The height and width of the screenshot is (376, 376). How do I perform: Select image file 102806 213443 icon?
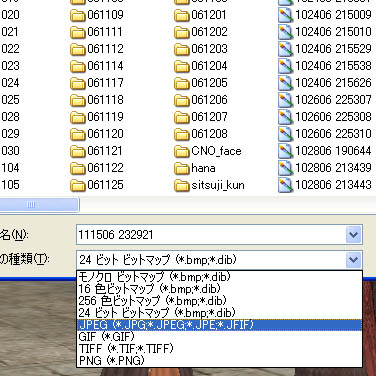[285, 185]
